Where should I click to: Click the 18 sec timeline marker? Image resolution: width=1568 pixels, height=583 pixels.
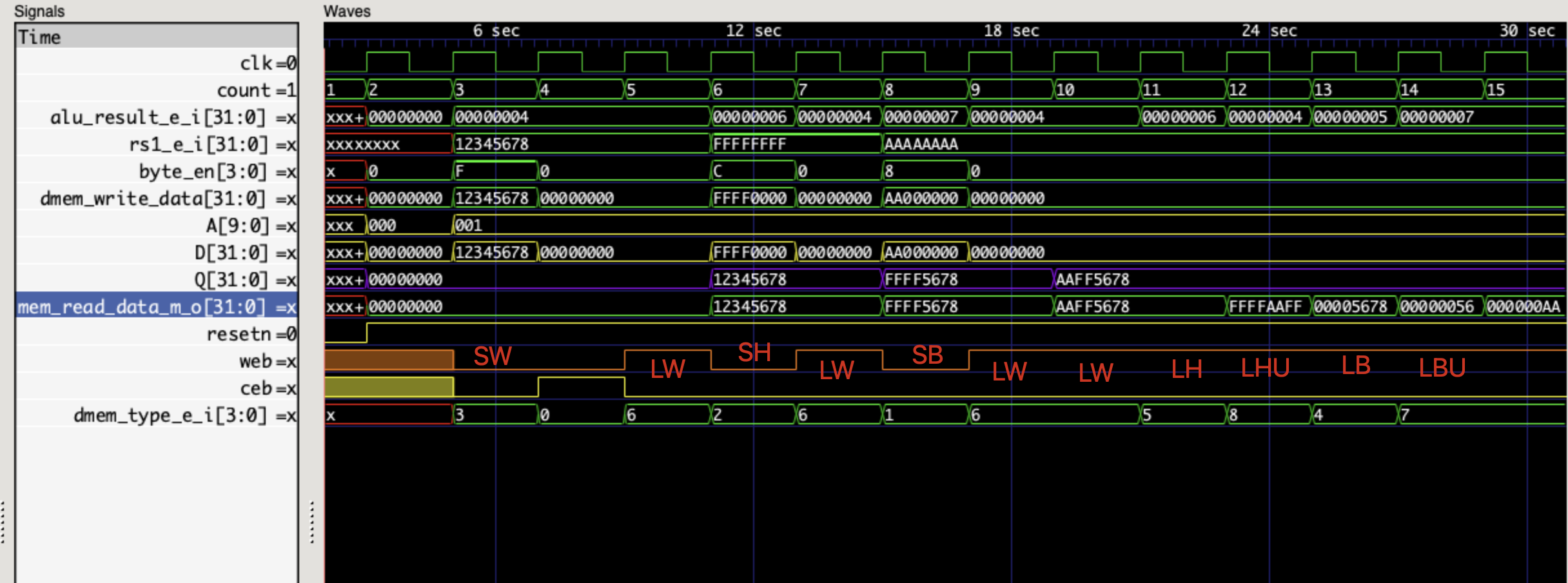(x=1011, y=30)
